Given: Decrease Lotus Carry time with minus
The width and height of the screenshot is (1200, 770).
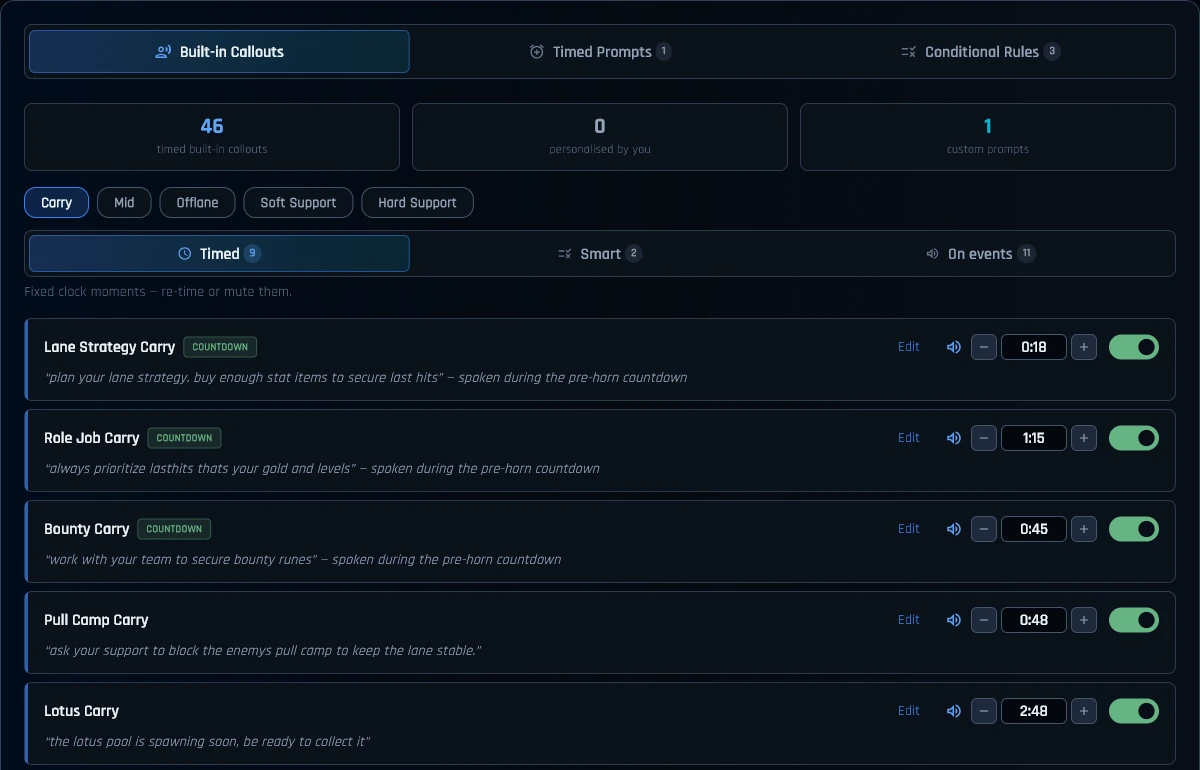Looking at the screenshot, I should pos(984,711).
